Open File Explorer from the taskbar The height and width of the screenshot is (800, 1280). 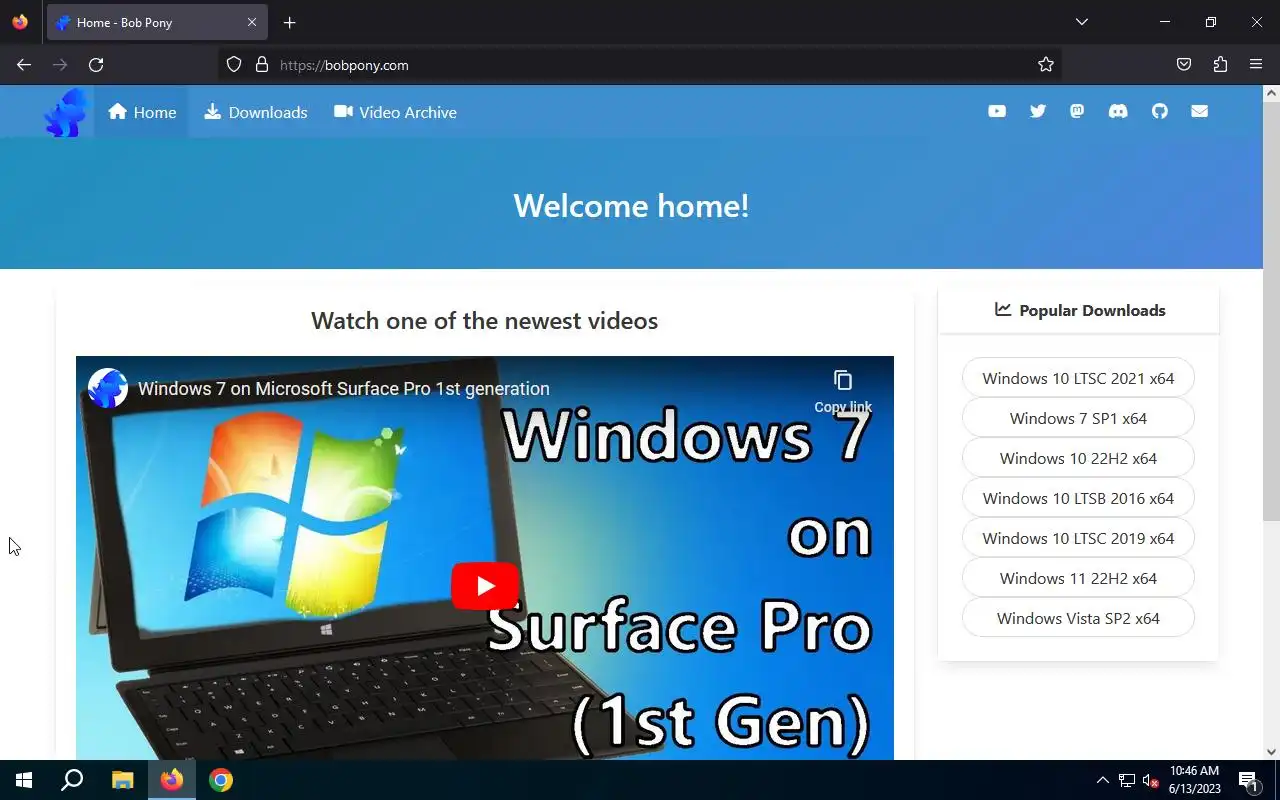122,780
